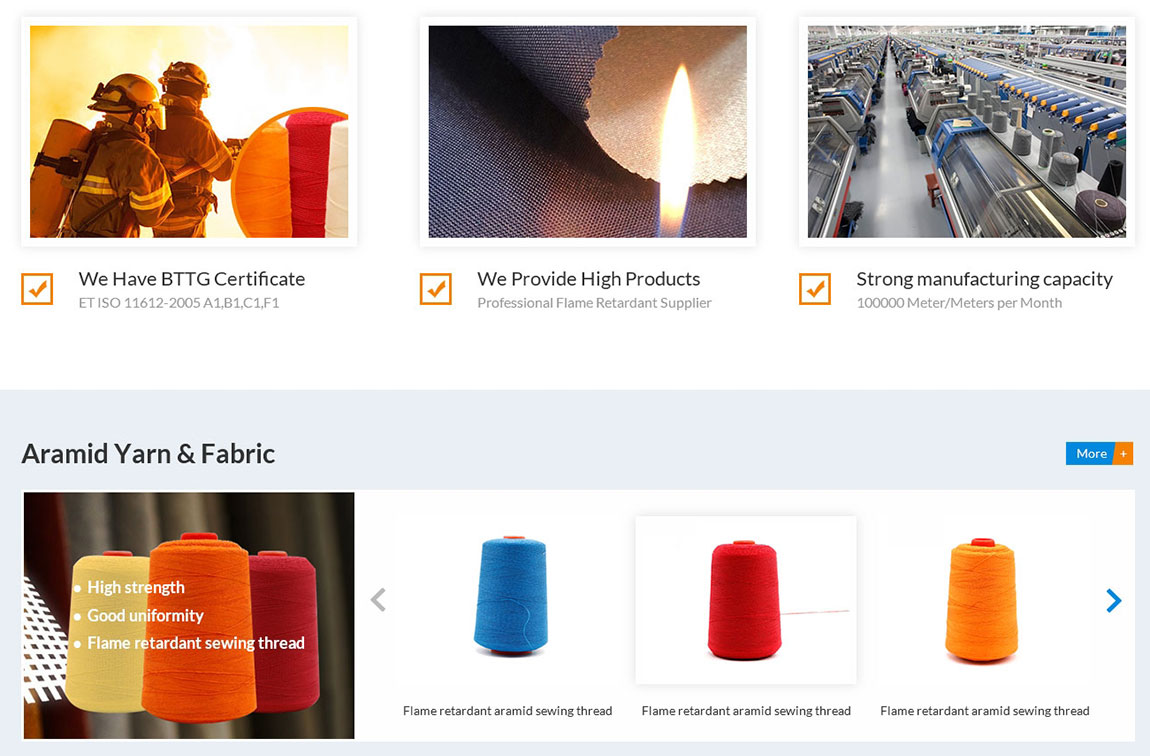Viewport: 1150px width, 756px height.
Task: Click the We Have BTTG Certificate title
Action: coord(192,279)
